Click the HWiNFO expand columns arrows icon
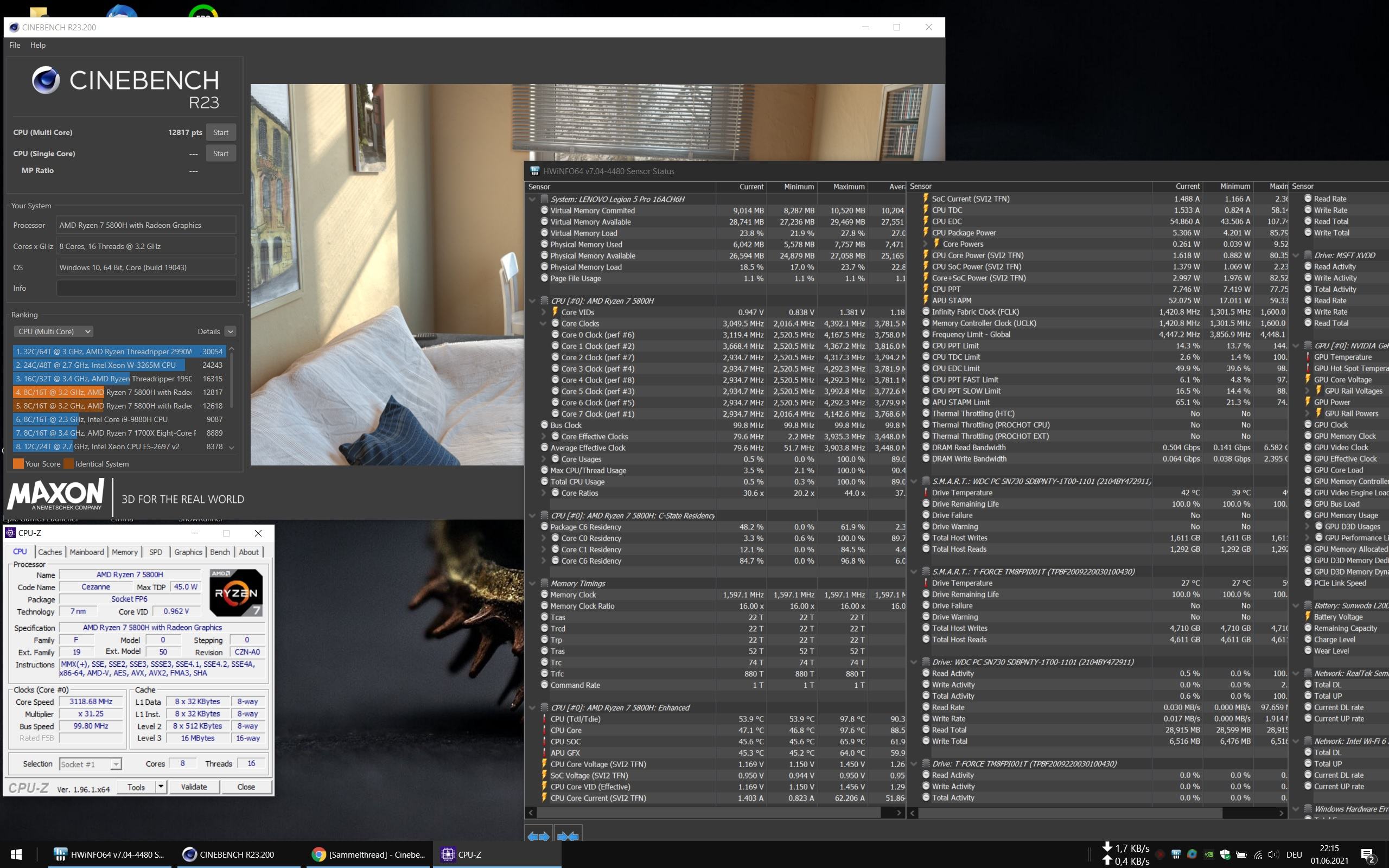Viewport: 1389px width, 868px height. pos(538,836)
